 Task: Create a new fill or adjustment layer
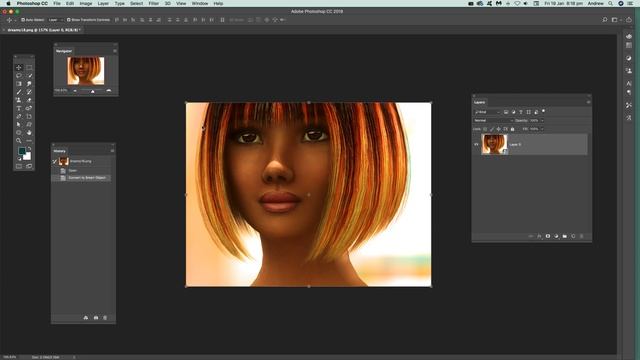point(556,236)
